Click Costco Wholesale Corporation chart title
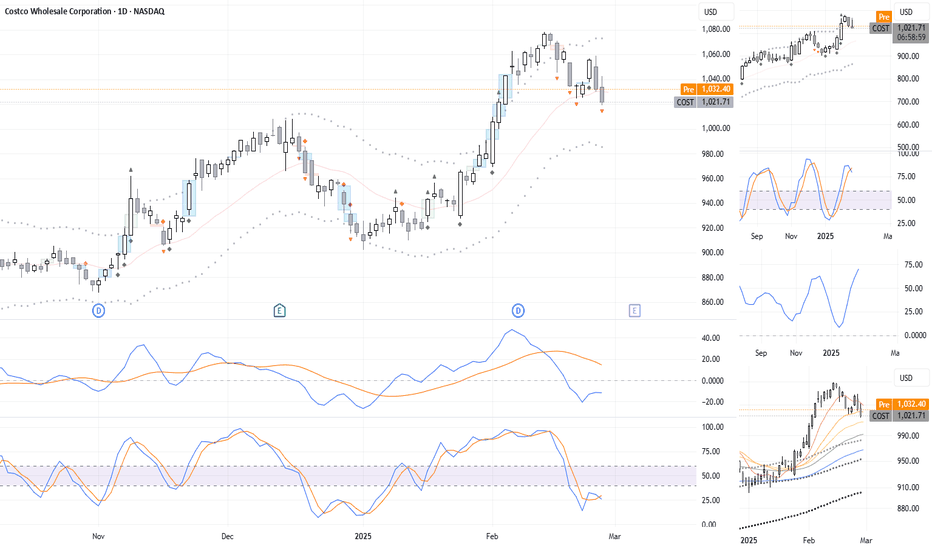The height and width of the screenshot is (550, 932). click(84, 11)
